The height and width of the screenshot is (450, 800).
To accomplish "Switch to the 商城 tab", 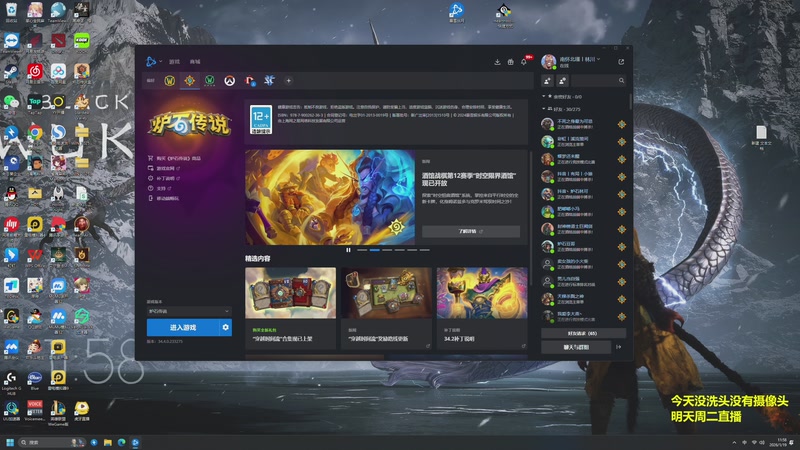I will pyautogui.click(x=195, y=62).
